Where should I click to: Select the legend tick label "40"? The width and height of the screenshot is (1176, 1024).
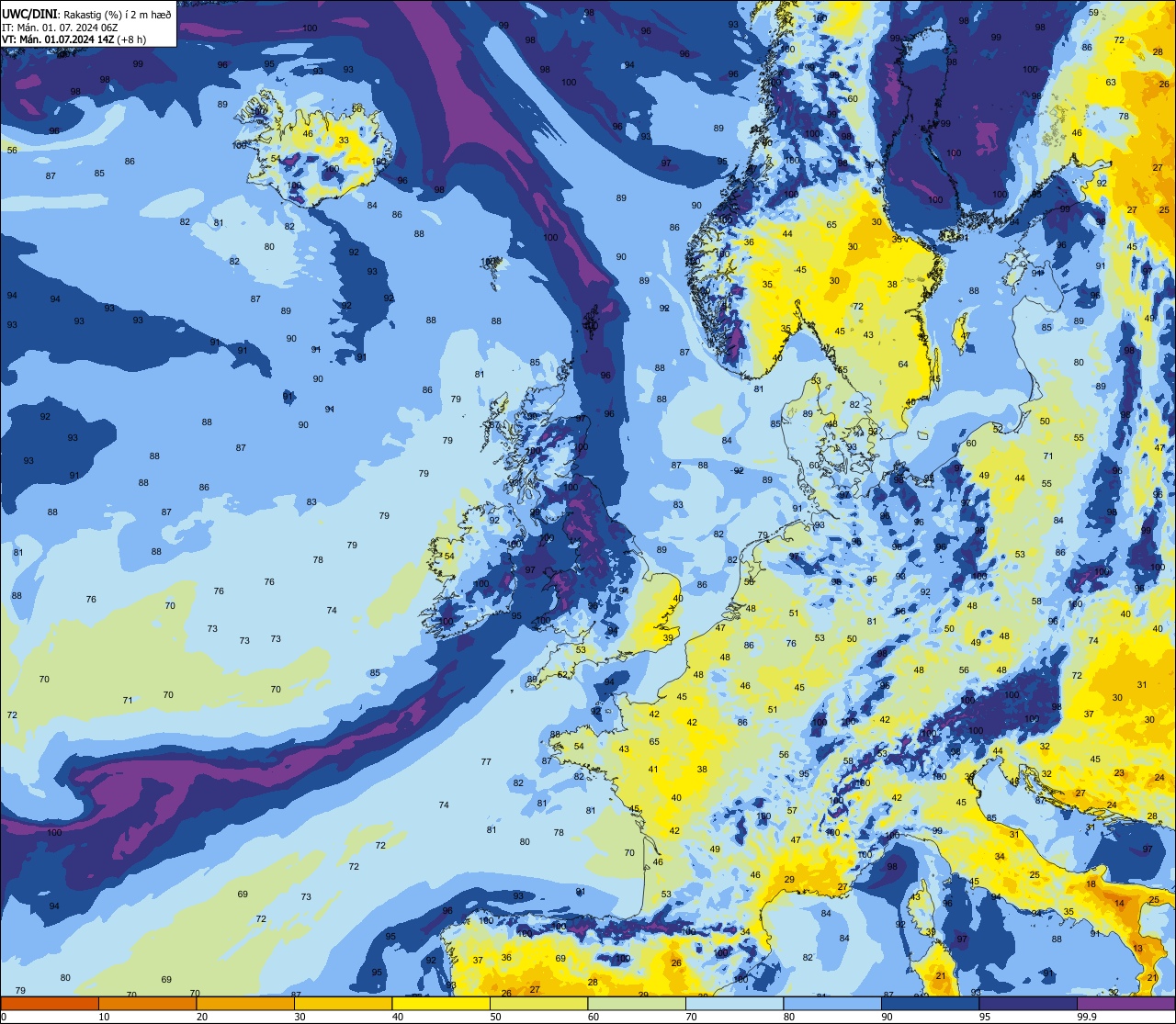pyautogui.click(x=398, y=1016)
